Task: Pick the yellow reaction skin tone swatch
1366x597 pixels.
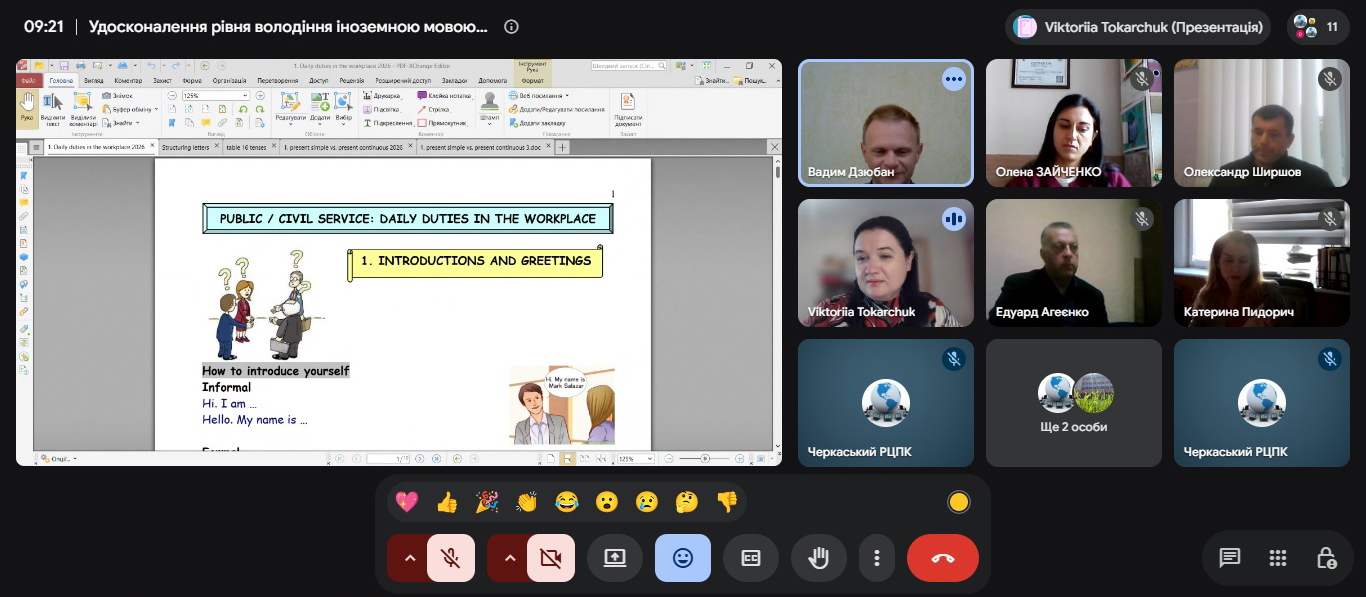Action: coord(959,502)
